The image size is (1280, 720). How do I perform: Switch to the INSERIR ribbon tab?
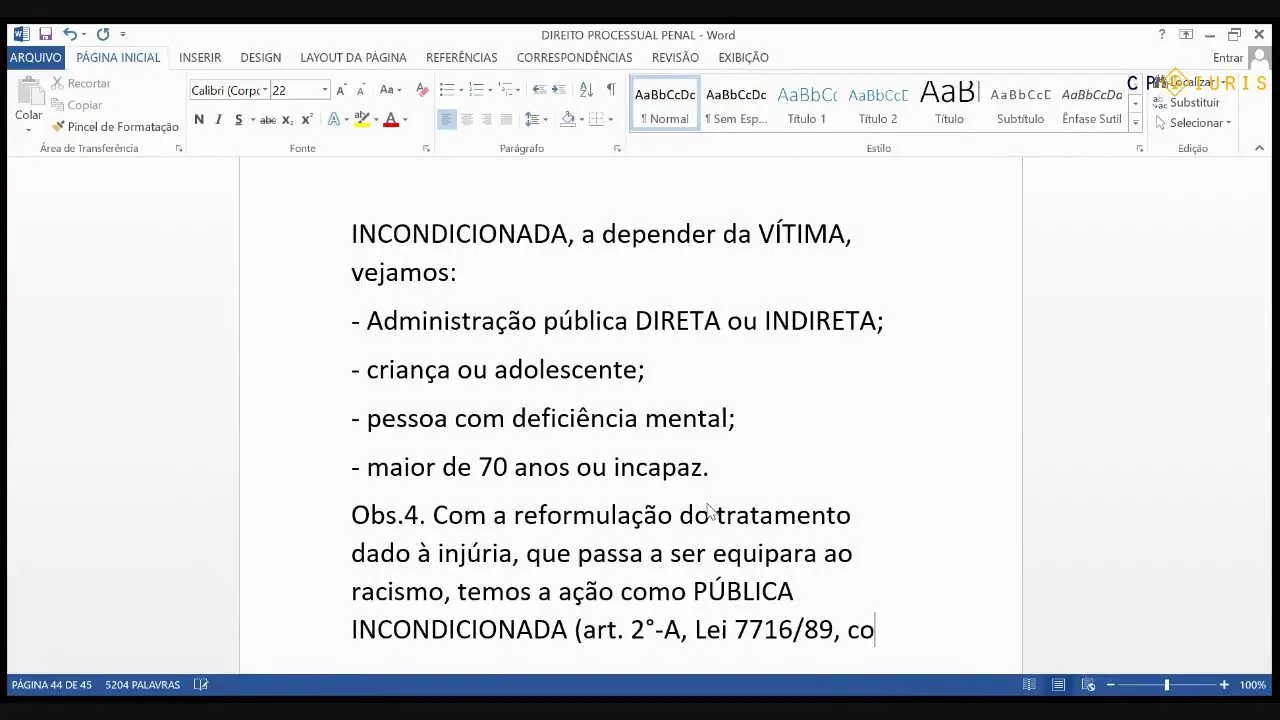200,57
